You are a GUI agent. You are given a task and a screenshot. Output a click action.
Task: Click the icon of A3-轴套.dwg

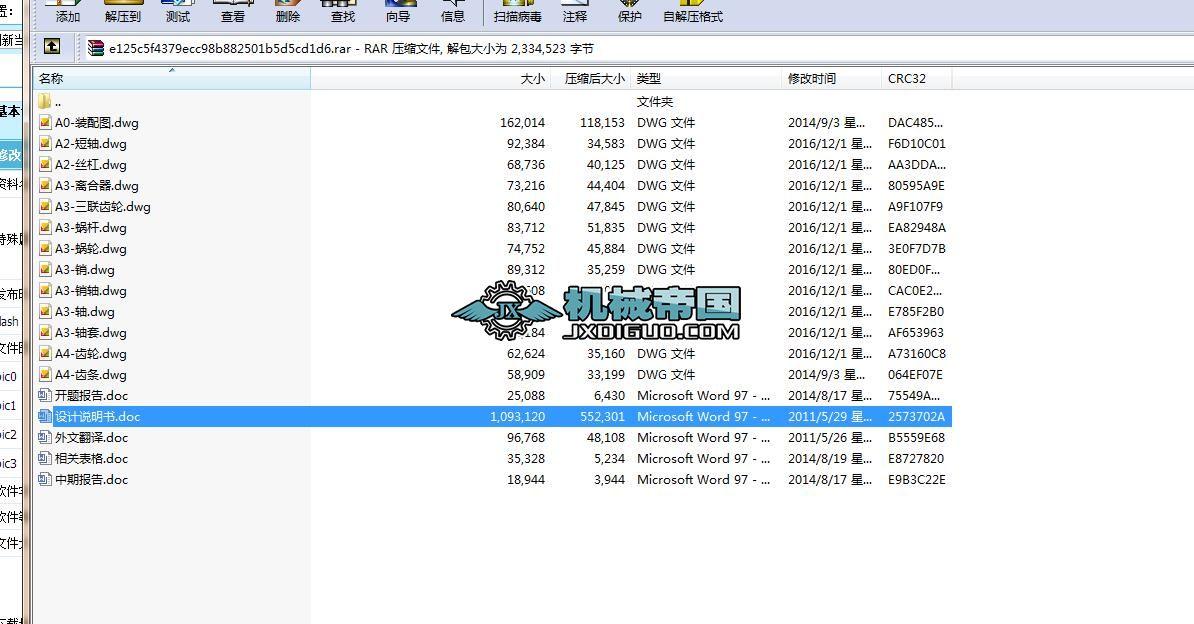(x=45, y=332)
